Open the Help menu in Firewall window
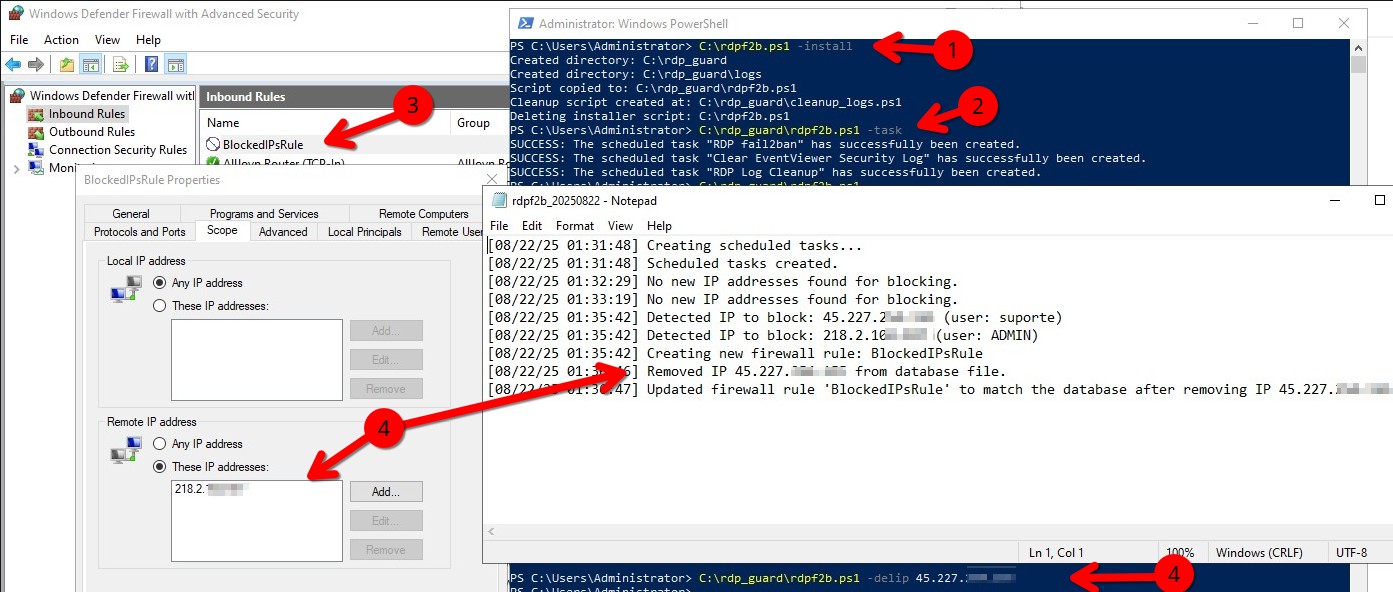The height and width of the screenshot is (592, 1393). [x=148, y=40]
